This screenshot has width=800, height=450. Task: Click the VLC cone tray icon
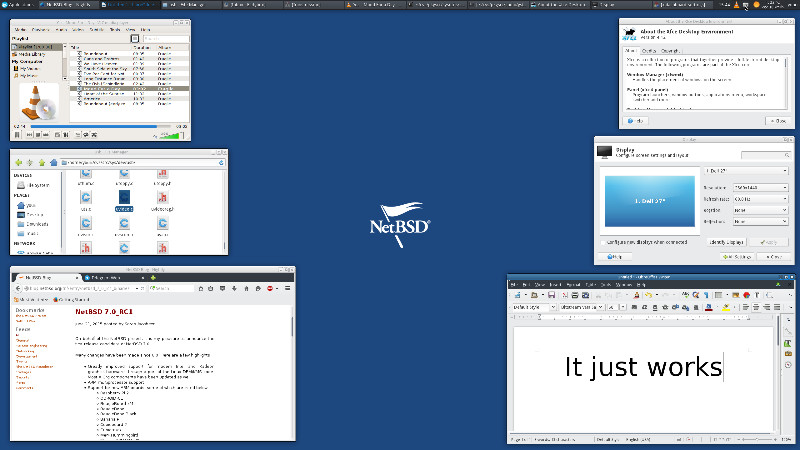(737, 6)
